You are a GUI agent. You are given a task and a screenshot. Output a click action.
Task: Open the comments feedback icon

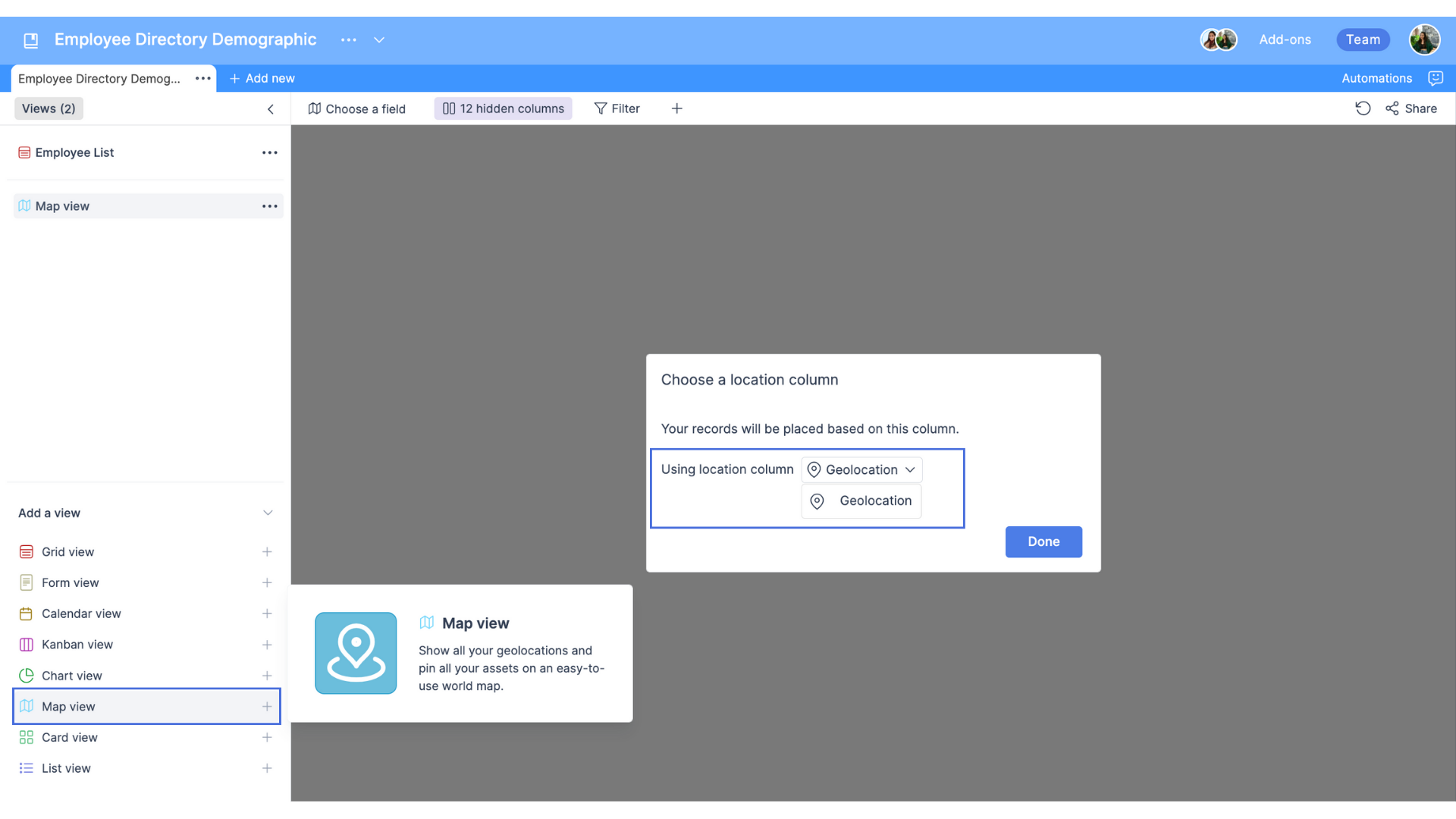coord(1435,78)
